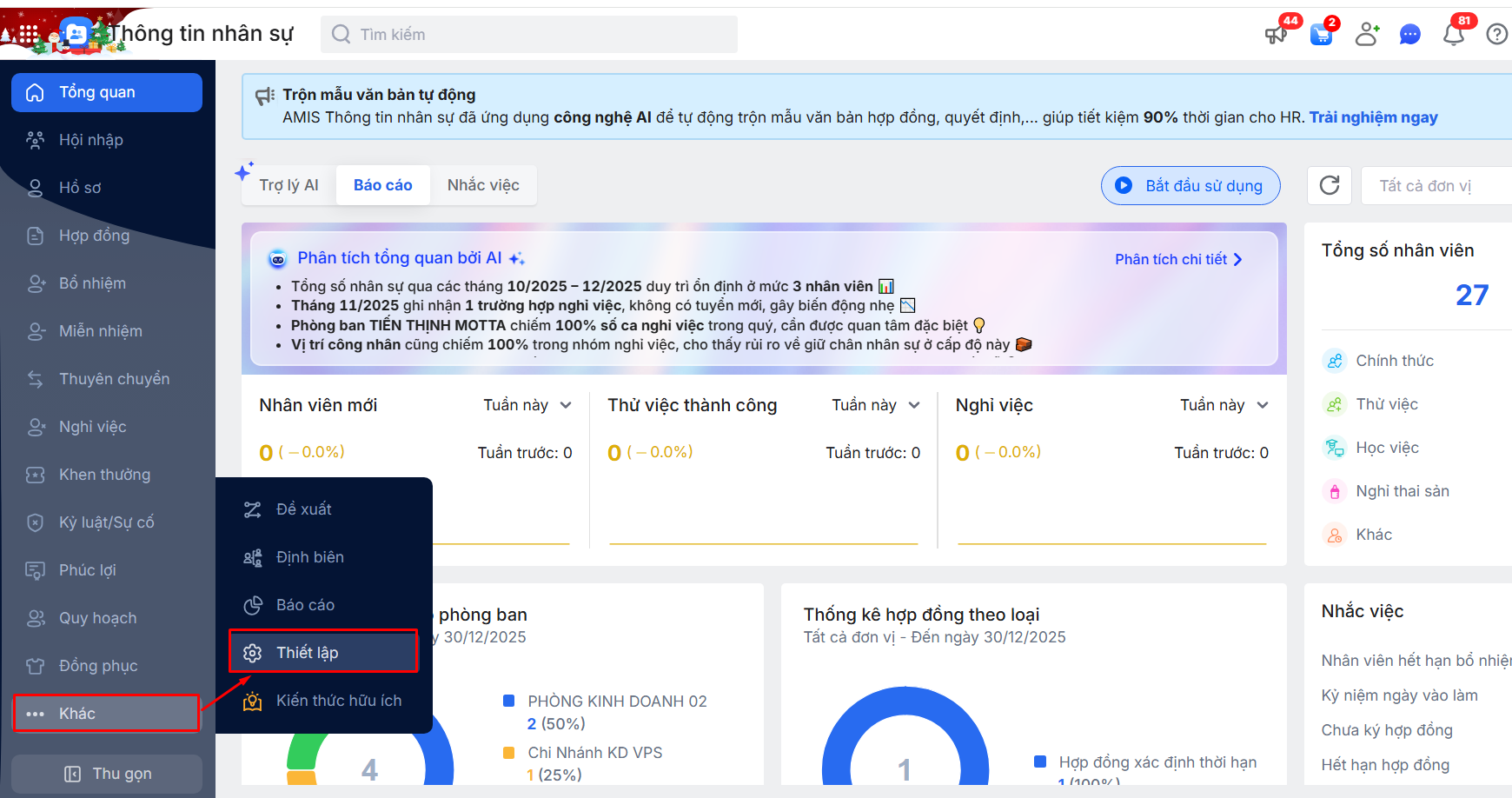Click the Khác employee type icon
Image resolution: width=1512 pixels, height=798 pixels.
1335,535
